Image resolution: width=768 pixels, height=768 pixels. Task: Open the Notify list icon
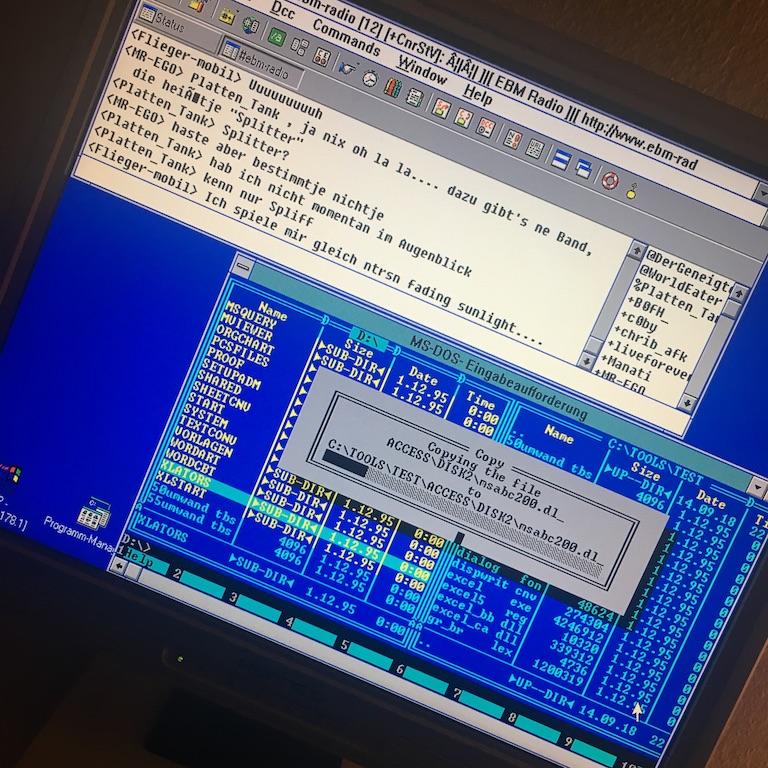point(512,140)
